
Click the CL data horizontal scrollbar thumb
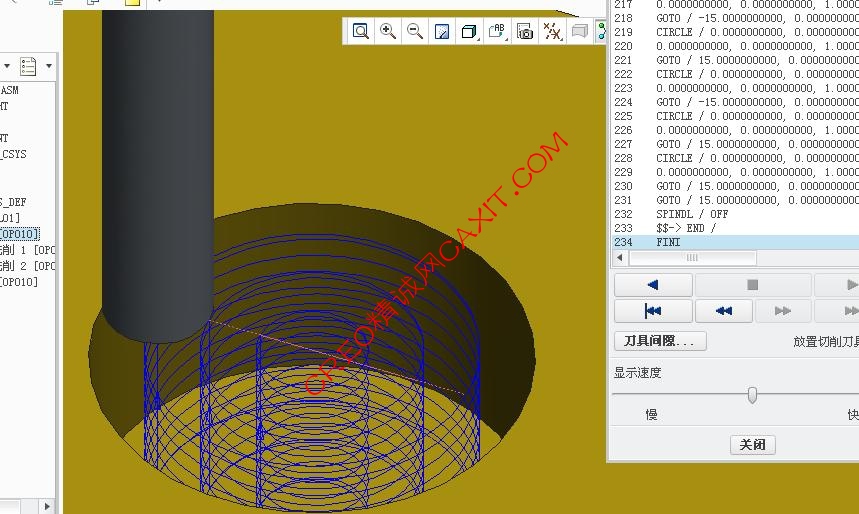pos(692,258)
